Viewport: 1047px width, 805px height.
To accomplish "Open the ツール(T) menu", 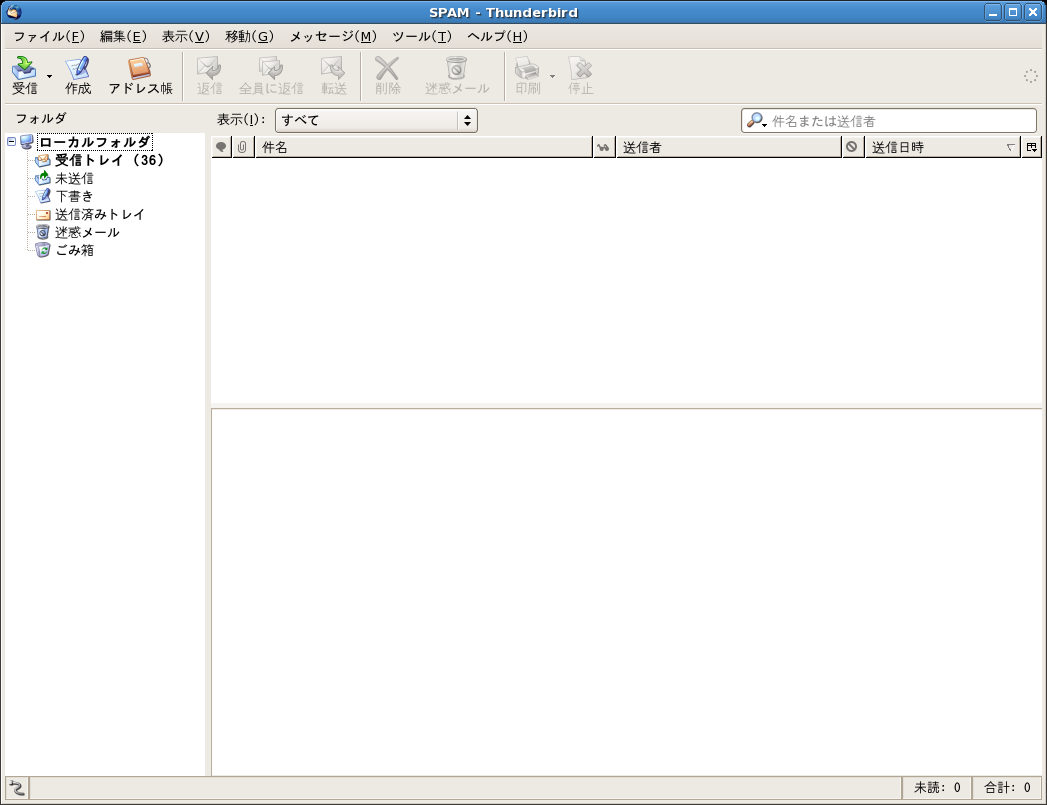I will (x=421, y=36).
